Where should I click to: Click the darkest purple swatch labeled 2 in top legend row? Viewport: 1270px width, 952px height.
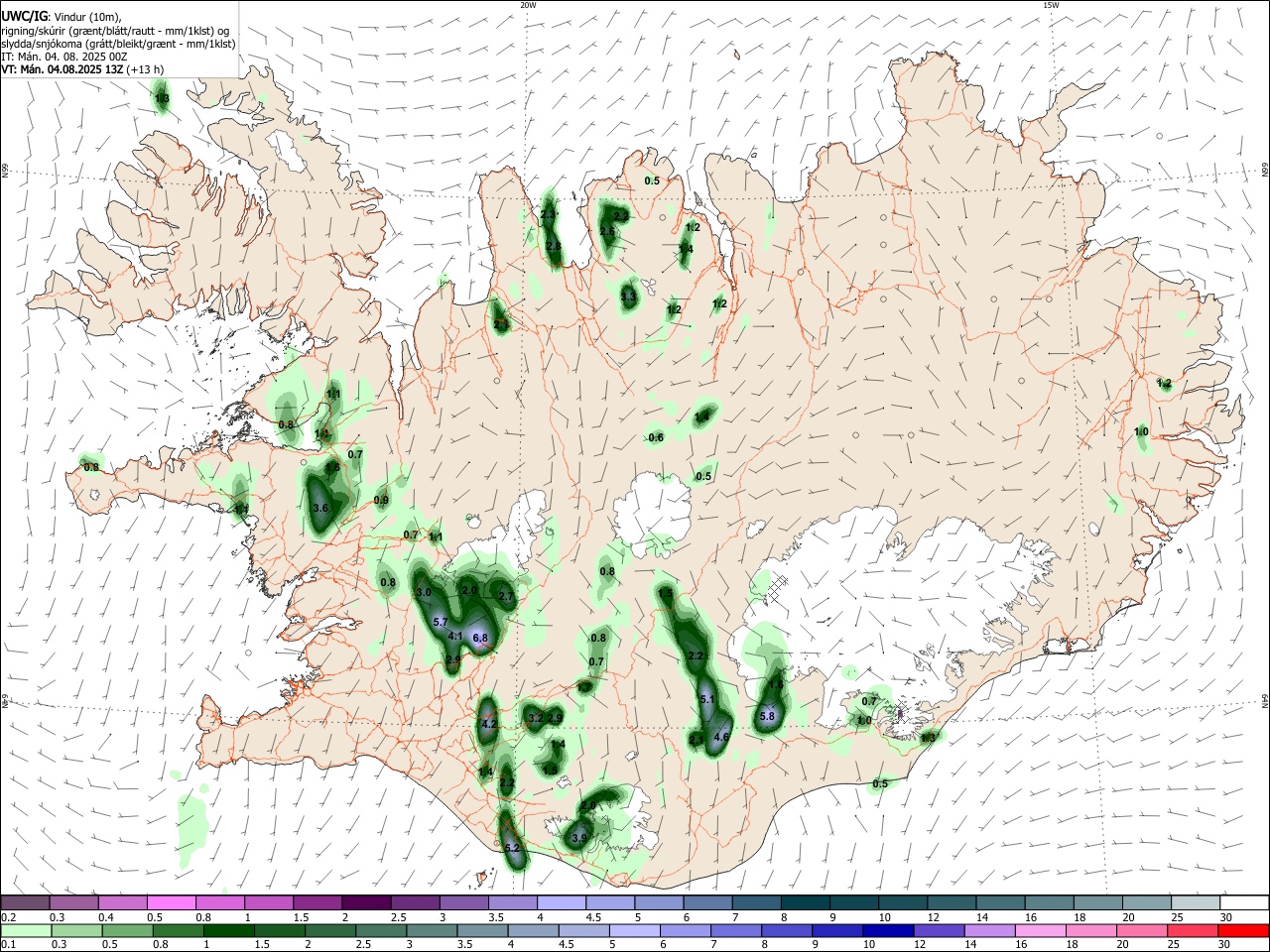(365, 902)
